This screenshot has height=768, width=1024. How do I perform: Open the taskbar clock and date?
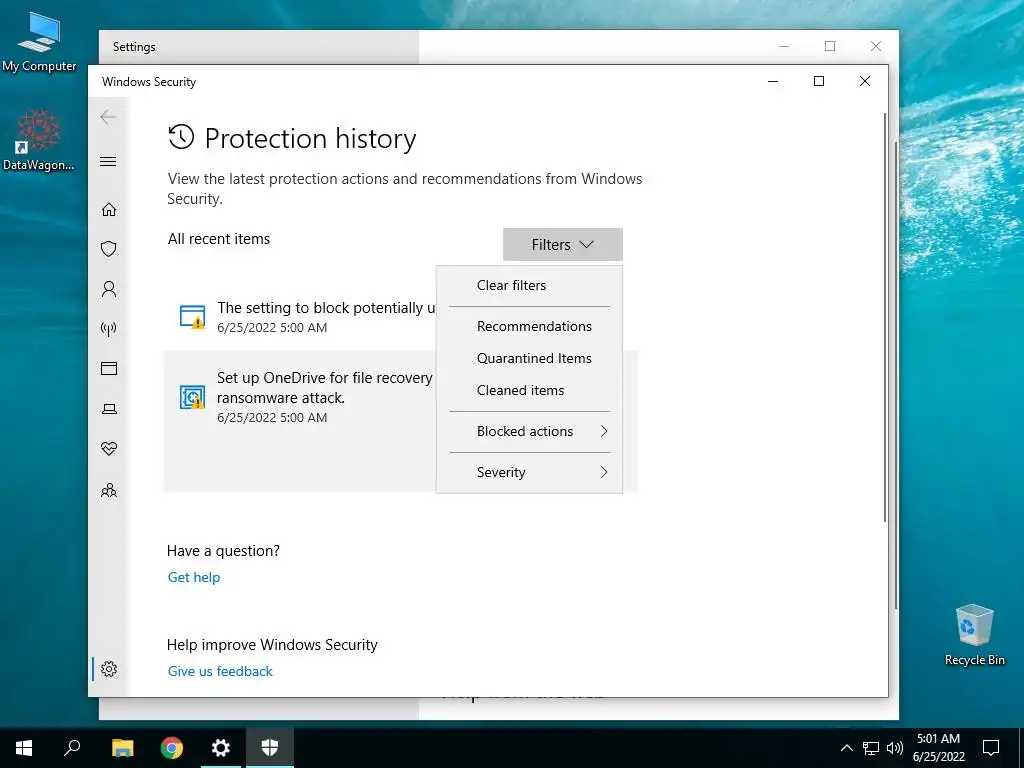click(938, 748)
